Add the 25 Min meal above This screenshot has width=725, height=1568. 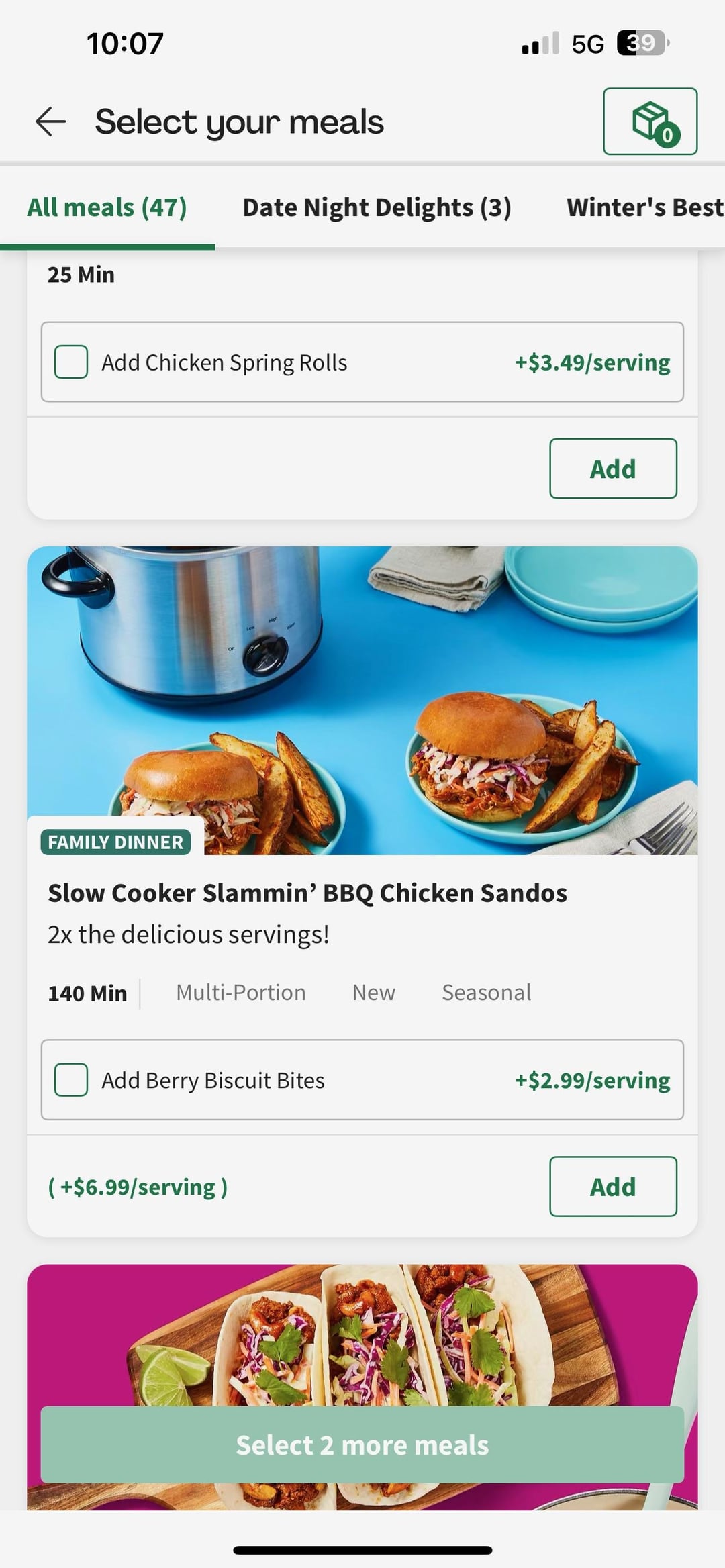click(612, 469)
